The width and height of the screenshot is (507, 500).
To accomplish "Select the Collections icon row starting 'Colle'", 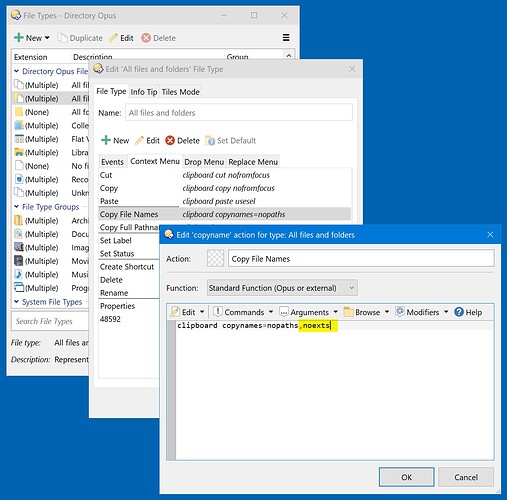I will (51, 126).
